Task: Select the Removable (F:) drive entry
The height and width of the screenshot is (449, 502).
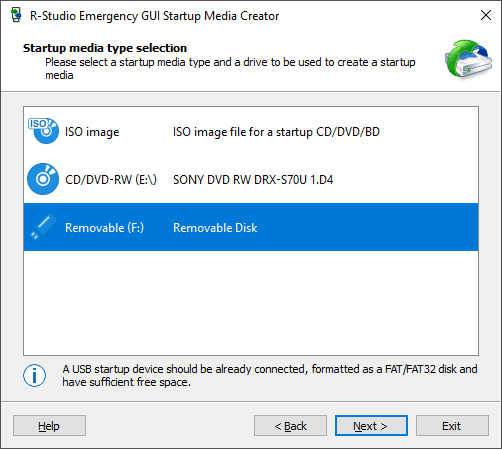Action: click(251, 227)
